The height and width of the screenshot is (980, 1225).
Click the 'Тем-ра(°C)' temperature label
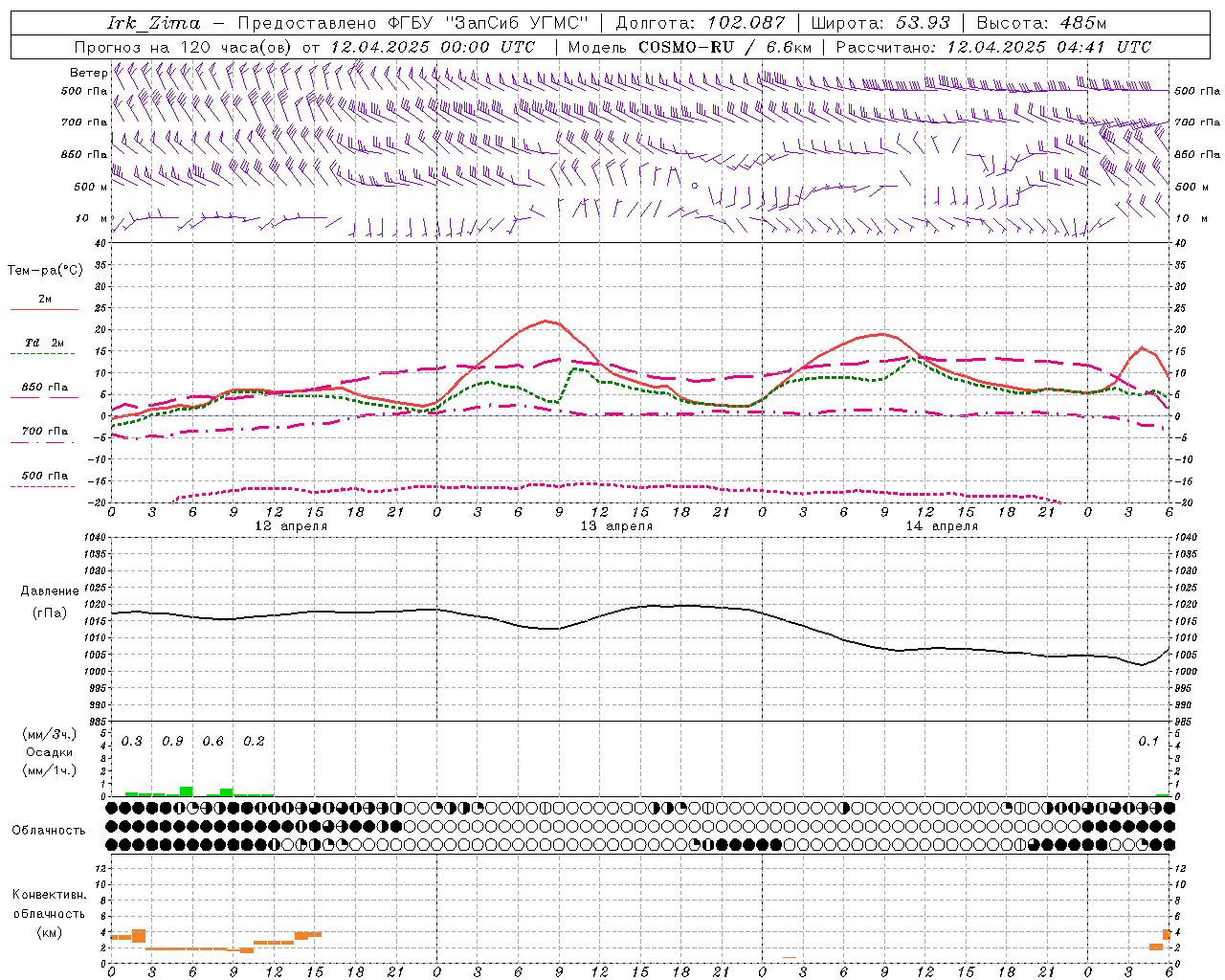coord(45,271)
